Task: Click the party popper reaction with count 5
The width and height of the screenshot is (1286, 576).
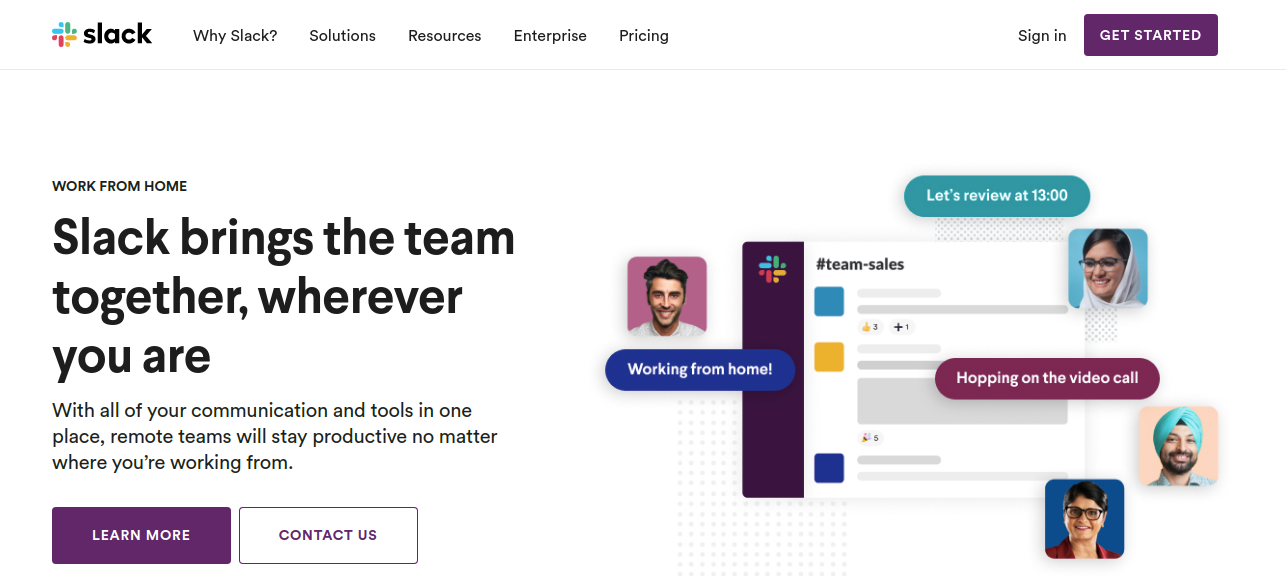Action: (870, 438)
